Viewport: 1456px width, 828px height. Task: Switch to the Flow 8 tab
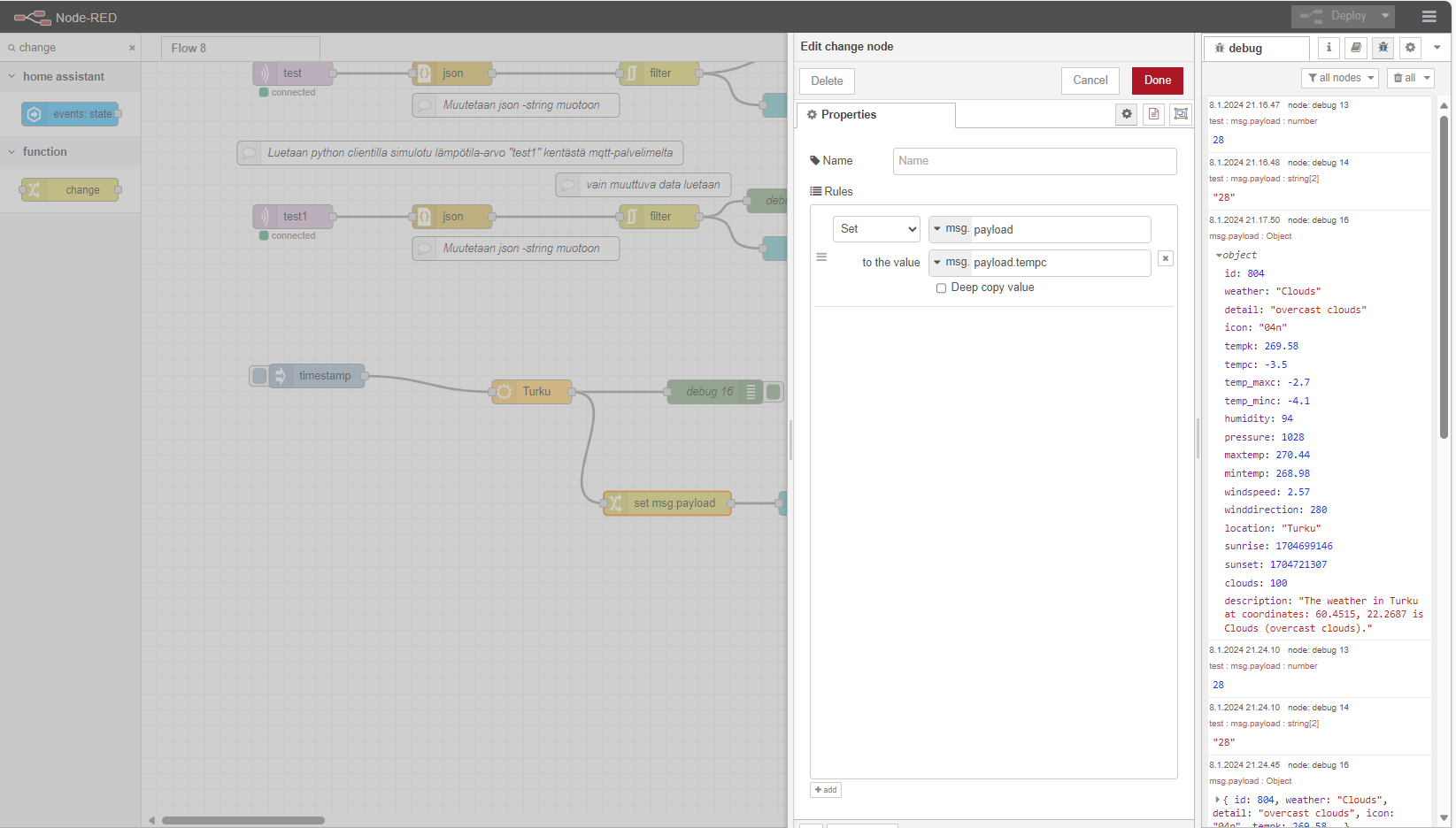click(241, 48)
